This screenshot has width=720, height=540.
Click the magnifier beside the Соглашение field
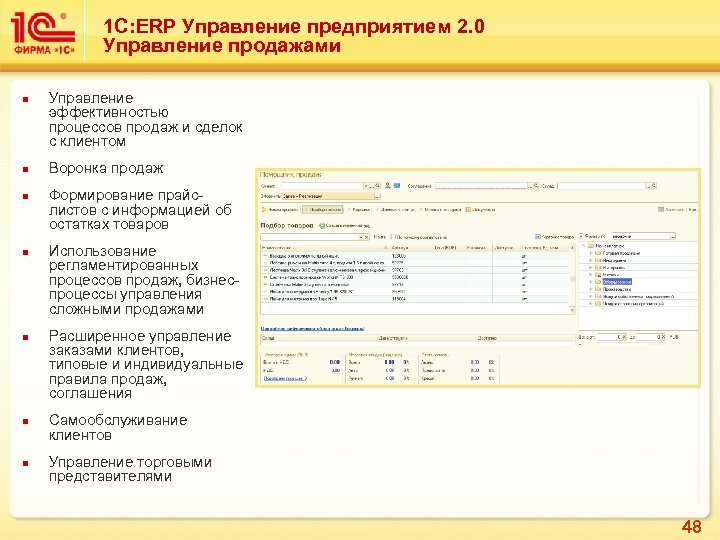pos(535,186)
